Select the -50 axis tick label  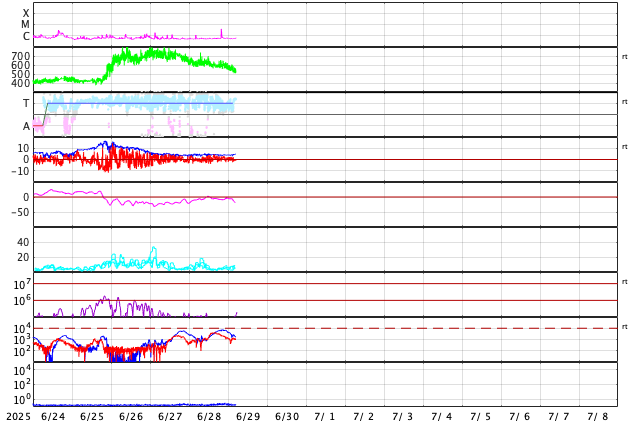click(20, 212)
